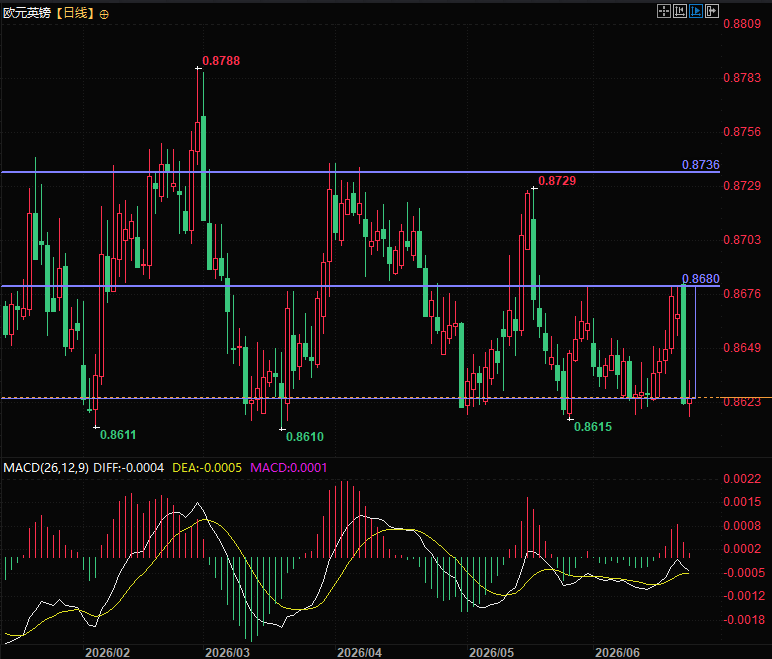Screen dimensions: 772x659
Task: Click the 0.8649 price axis label
Action: (742, 348)
